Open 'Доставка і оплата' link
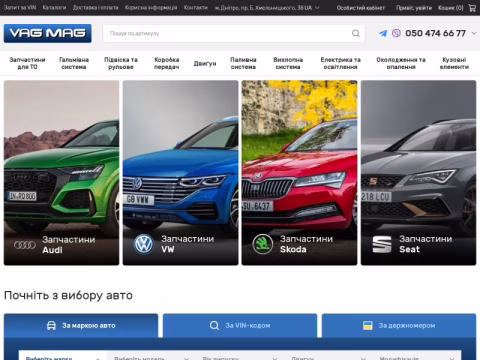This screenshot has height=360, width=480. [x=96, y=8]
